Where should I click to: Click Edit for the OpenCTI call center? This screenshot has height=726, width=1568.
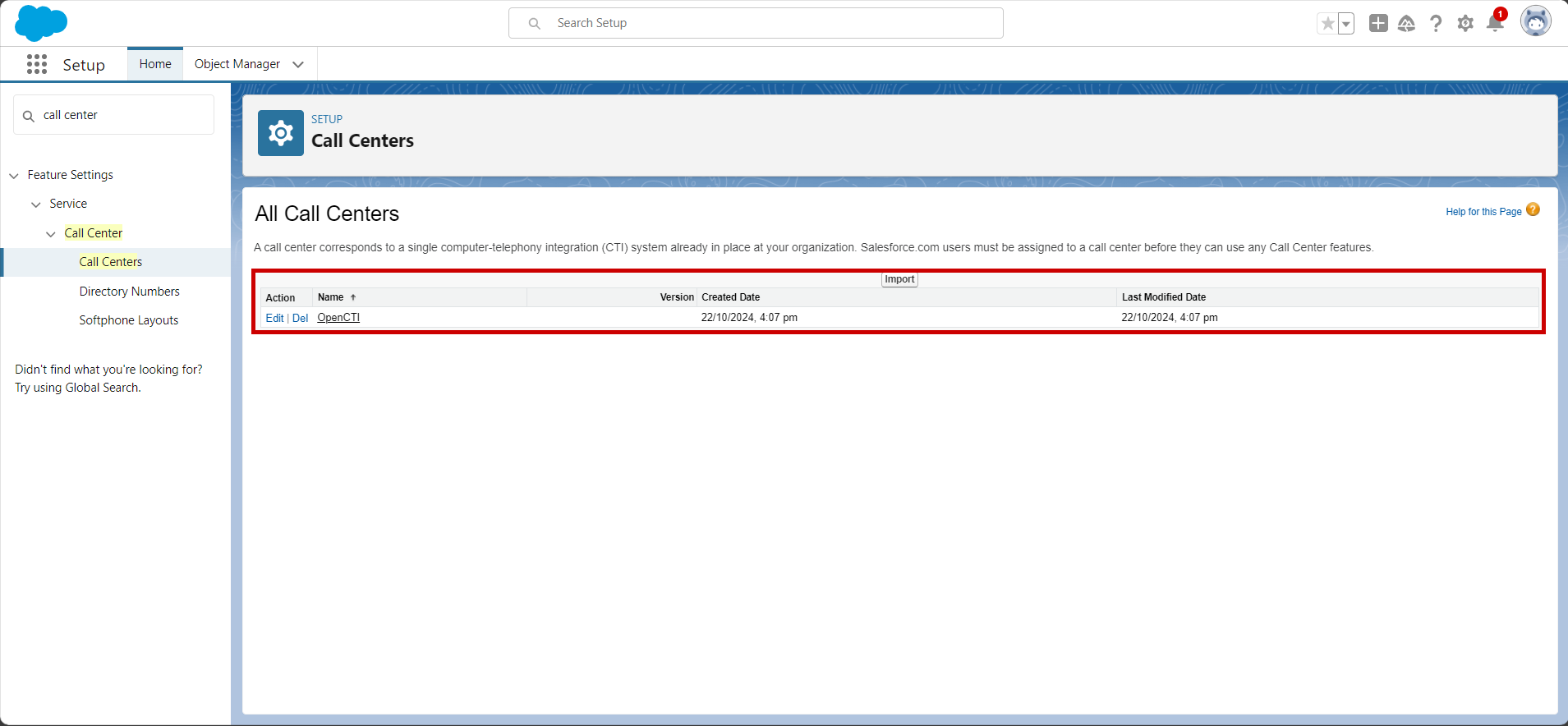(274, 318)
